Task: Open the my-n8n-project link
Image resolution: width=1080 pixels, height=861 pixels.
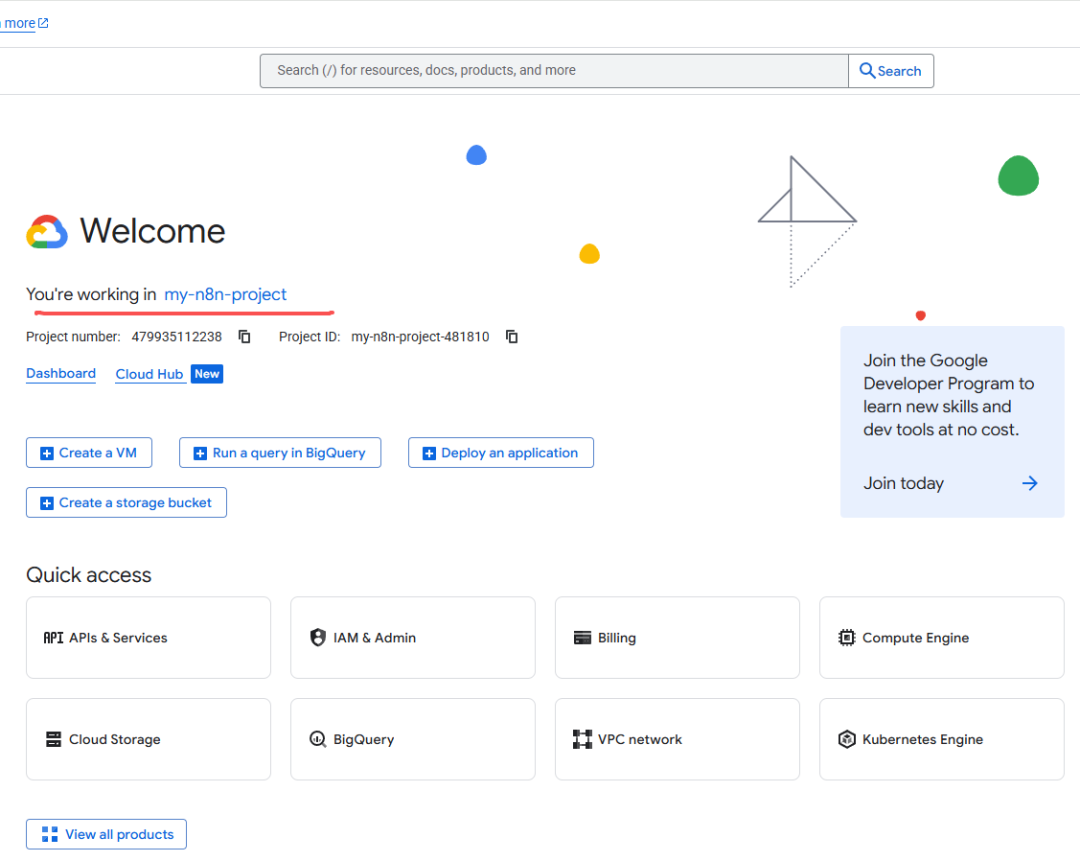Action: (x=225, y=295)
